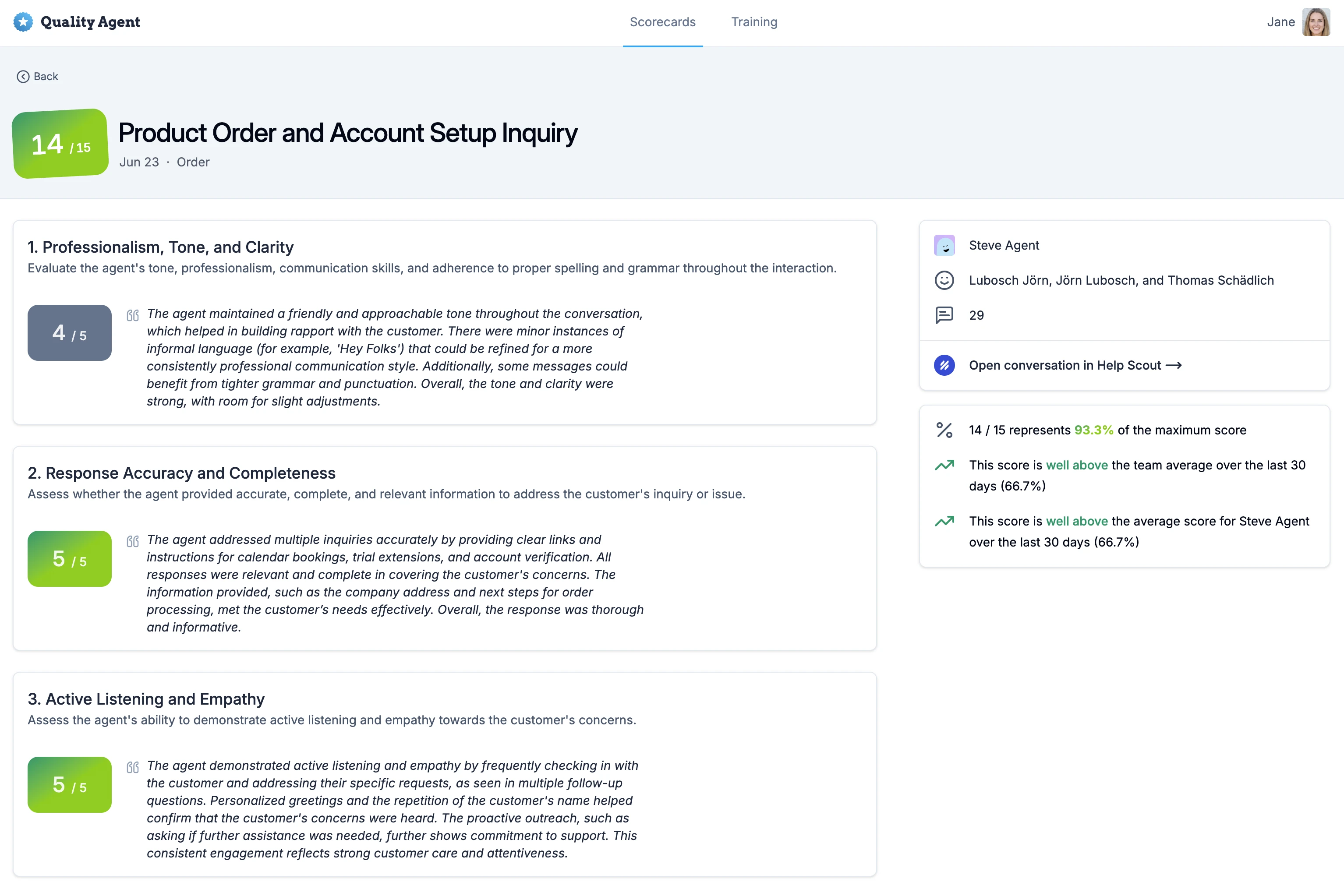Click the quote icon in Active Listening section
The height and width of the screenshot is (896, 1344).
(133, 767)
